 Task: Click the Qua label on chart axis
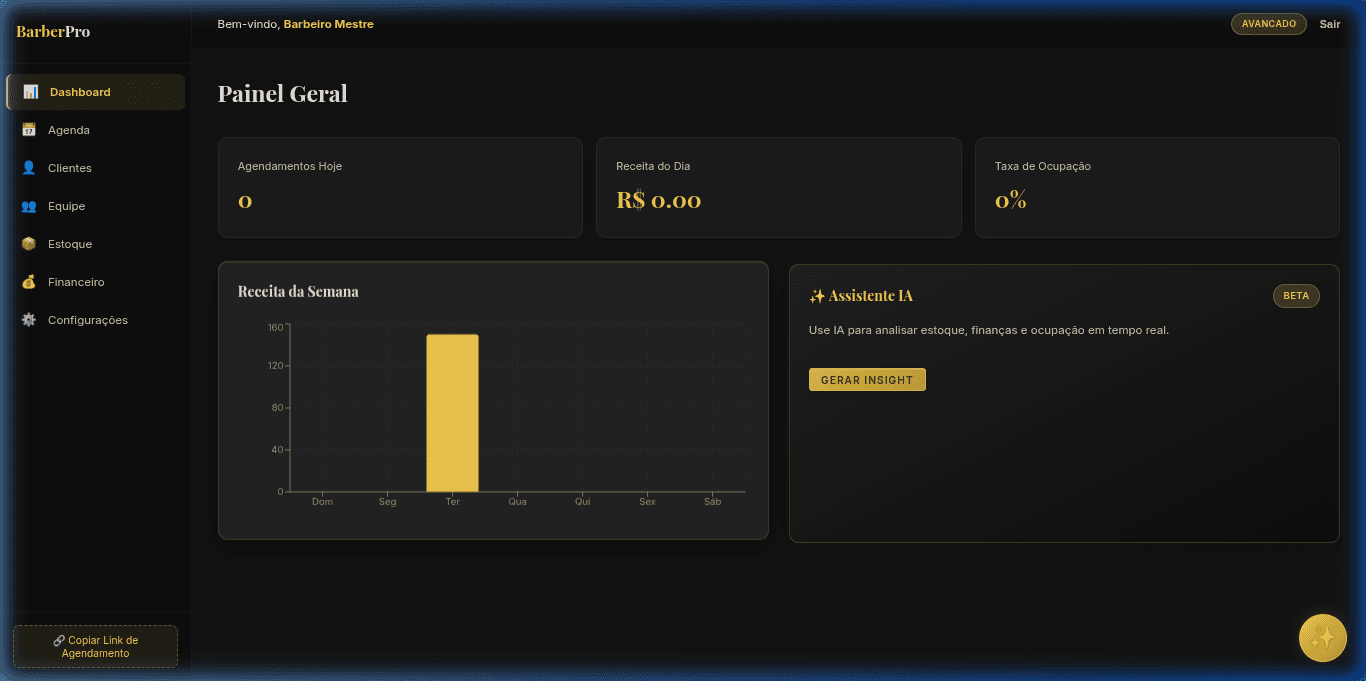(517, 502)
